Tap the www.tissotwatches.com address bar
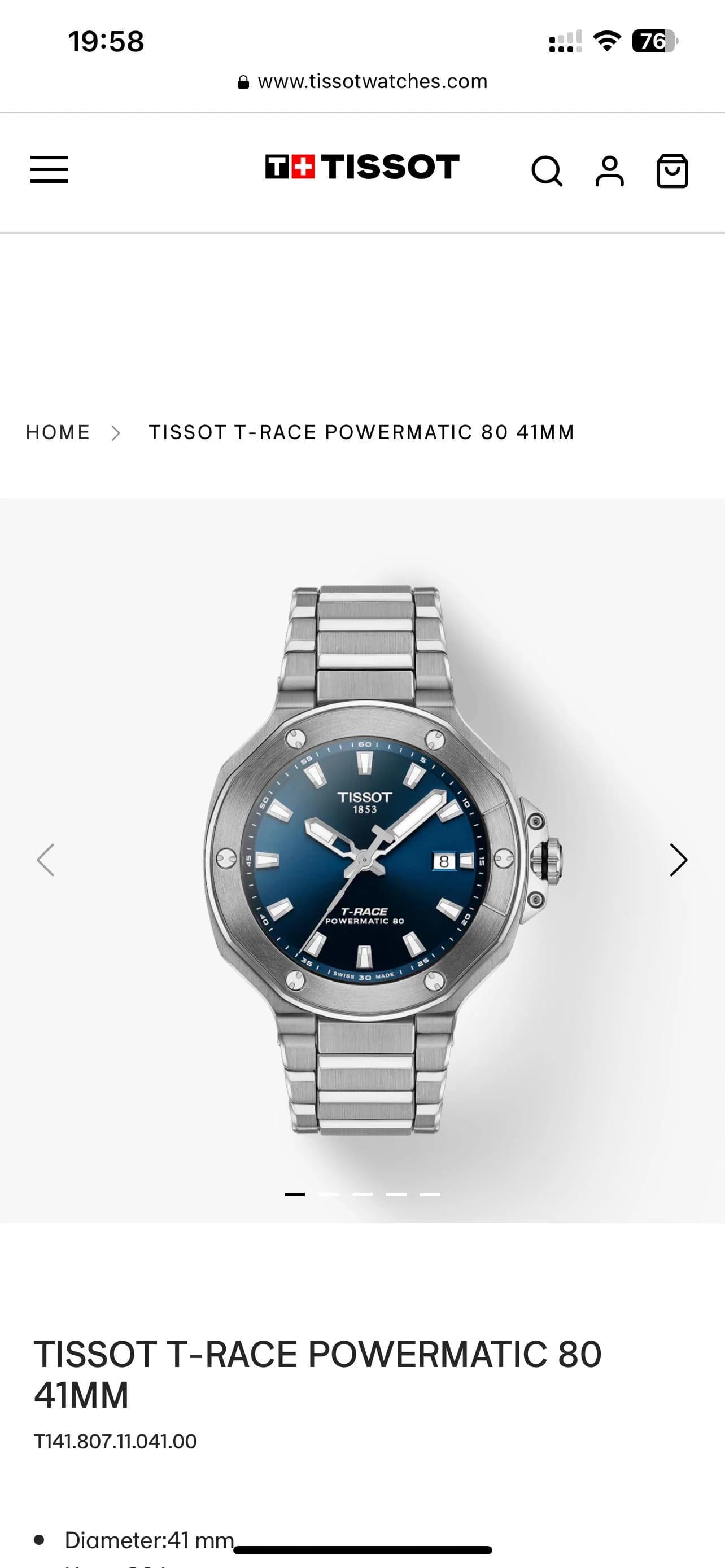This screenshot has width=725, height=1568. (x=363, y=82)
